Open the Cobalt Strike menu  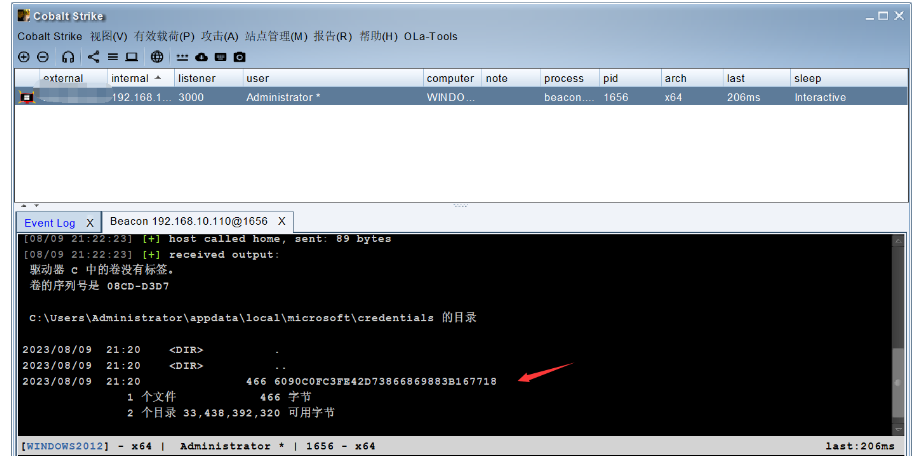[x=50, y=36]
